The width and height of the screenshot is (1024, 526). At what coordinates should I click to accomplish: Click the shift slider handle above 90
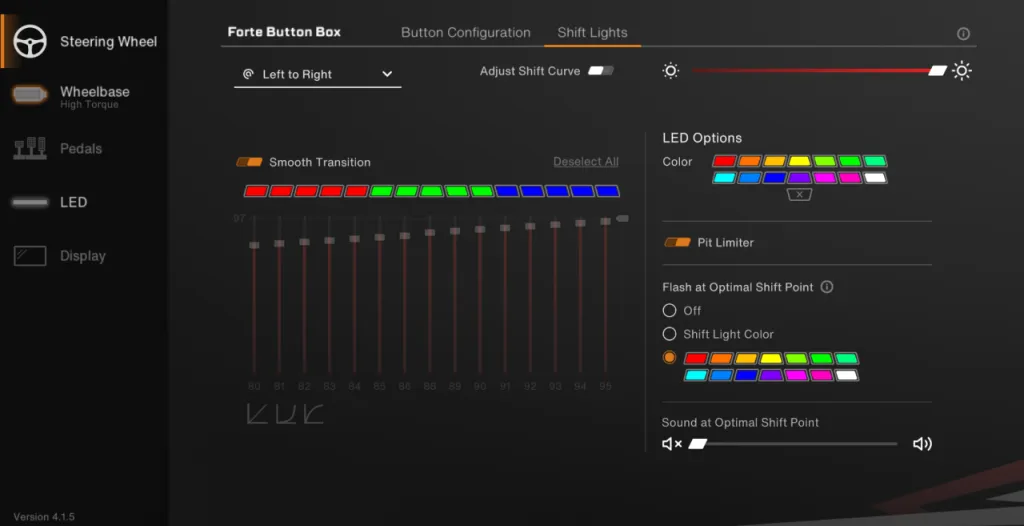click(x=480, y=229)
